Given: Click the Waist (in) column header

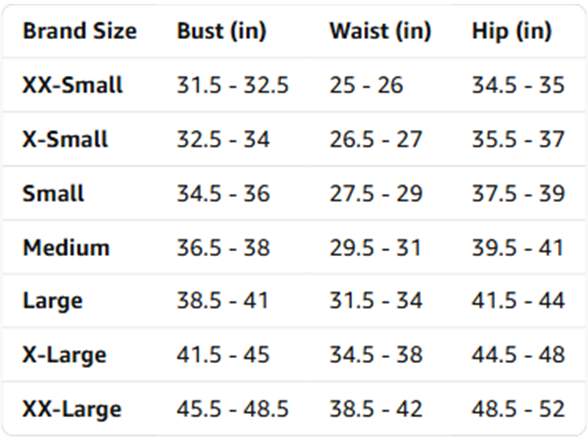Looking at the screenshot, I should pos(380,31).
